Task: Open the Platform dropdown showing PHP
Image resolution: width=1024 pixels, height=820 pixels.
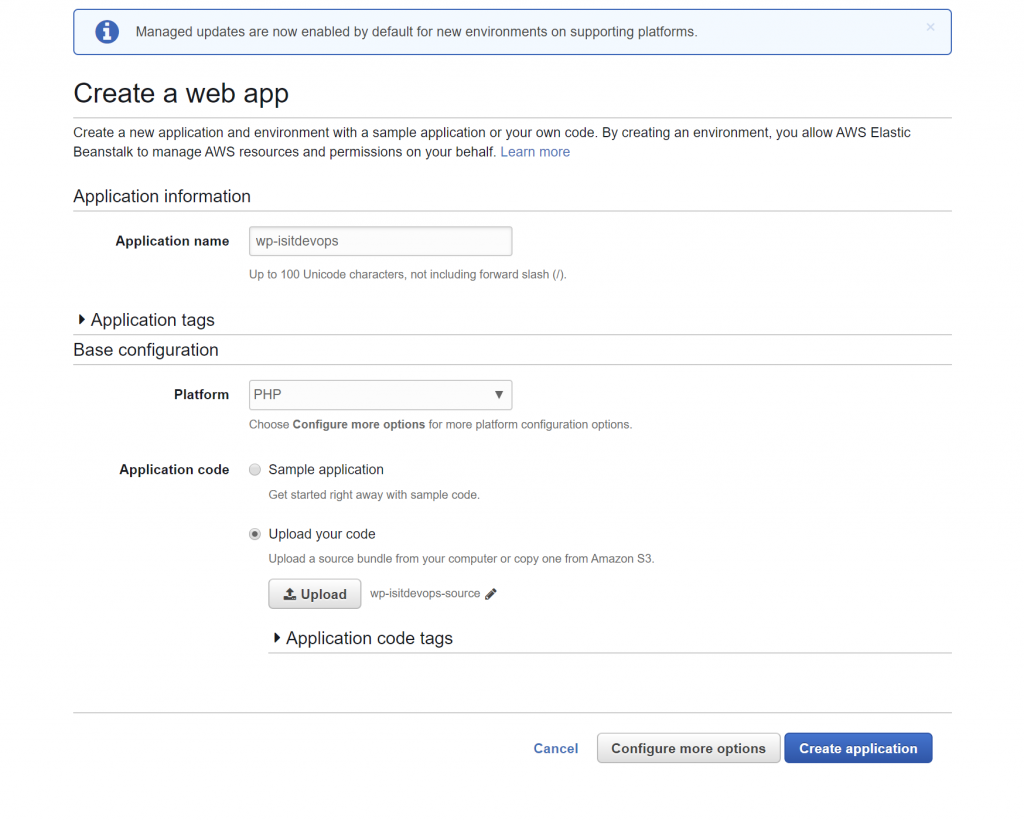Action: tap(380, 394)
